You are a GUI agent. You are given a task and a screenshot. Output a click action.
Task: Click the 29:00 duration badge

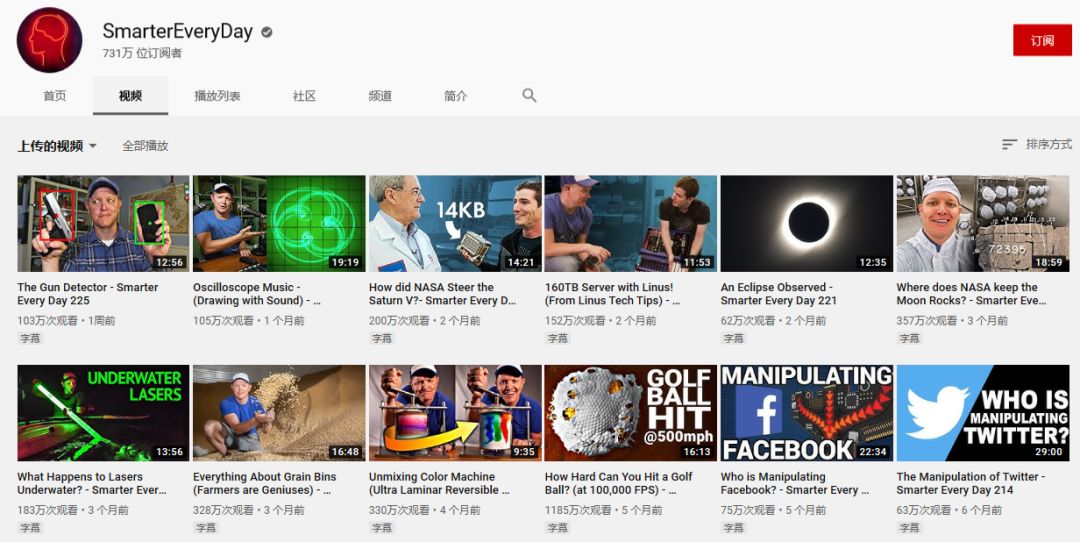pos(1048,452)
